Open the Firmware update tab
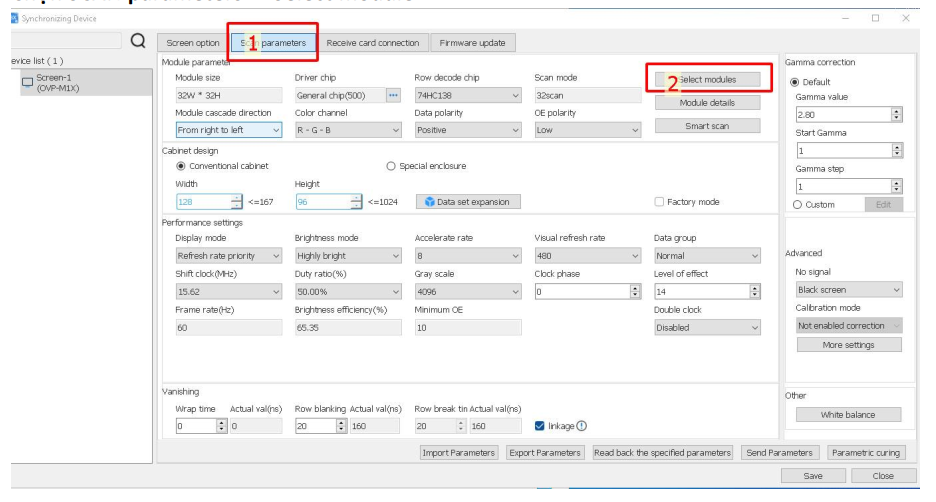 (x=471, y=43)
